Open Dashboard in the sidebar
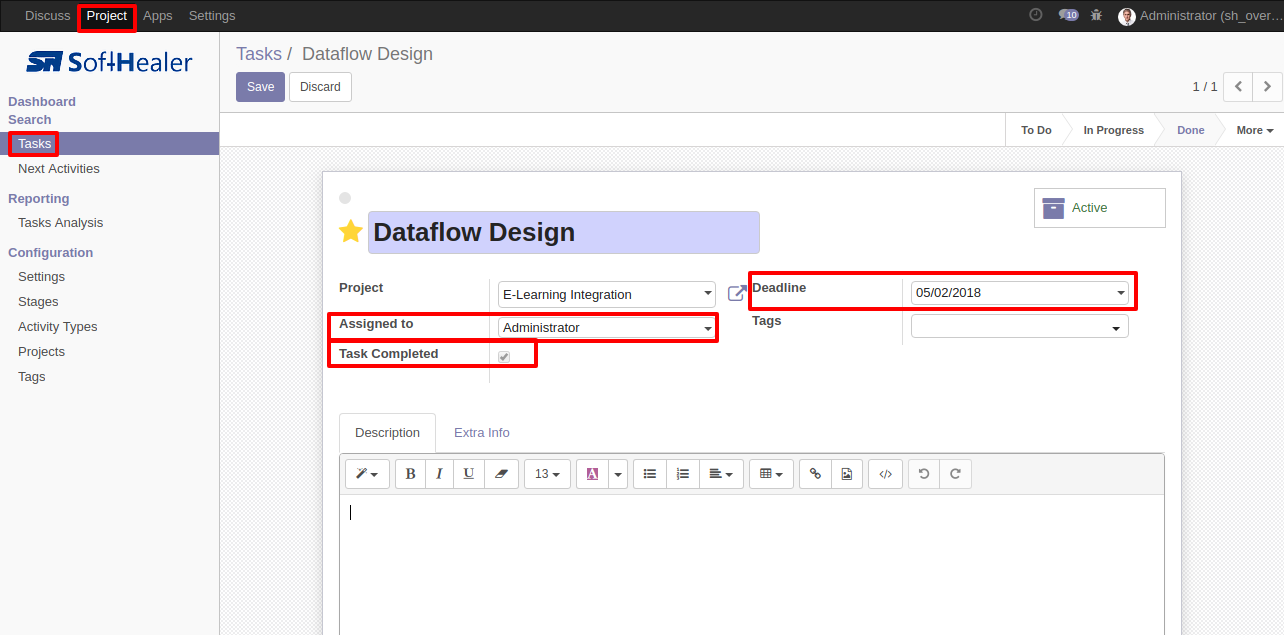Image resolution: width=1284 pixels, height=635 pixels. coord(42,102)
